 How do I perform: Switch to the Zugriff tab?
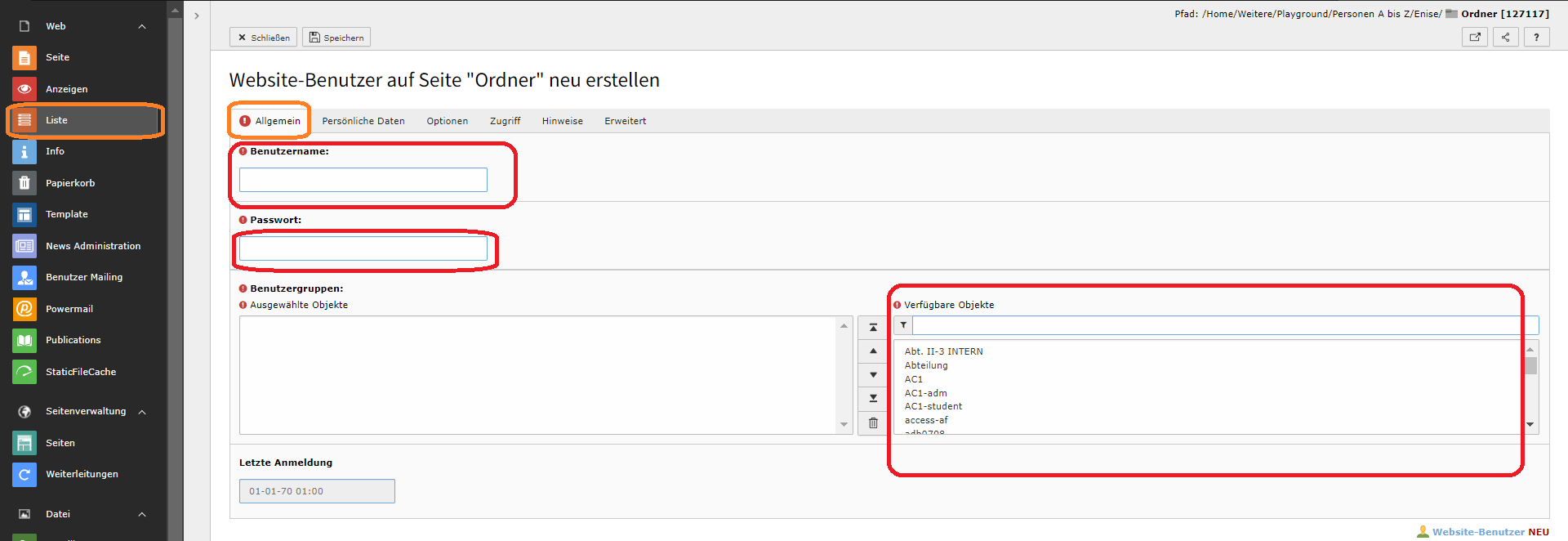(x=505, y=121)
